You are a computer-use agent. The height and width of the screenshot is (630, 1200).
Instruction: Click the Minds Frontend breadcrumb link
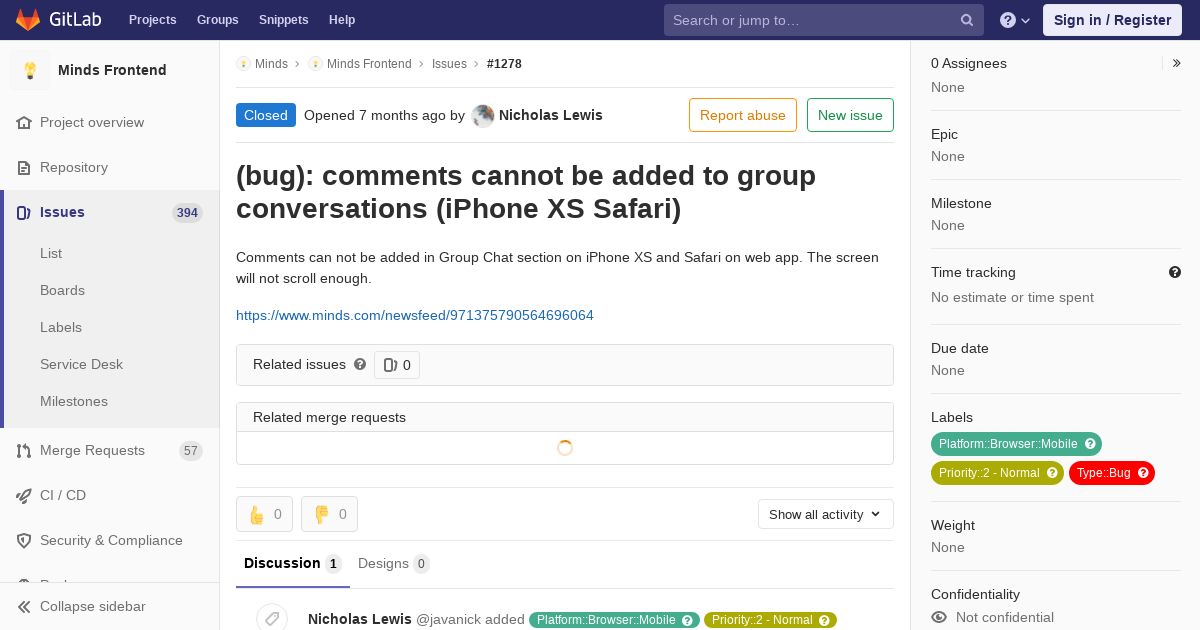point(369,64)
